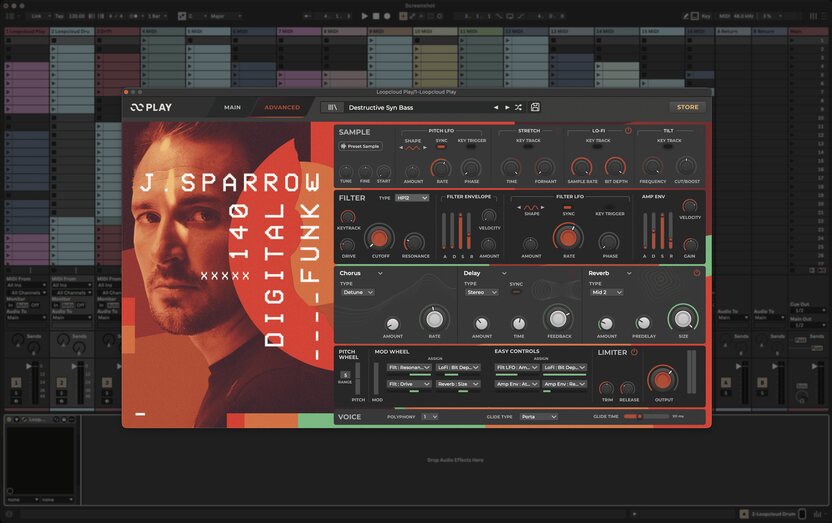Click the STORE button
Viewport: 832px width, 523px height.
[688, 107]
